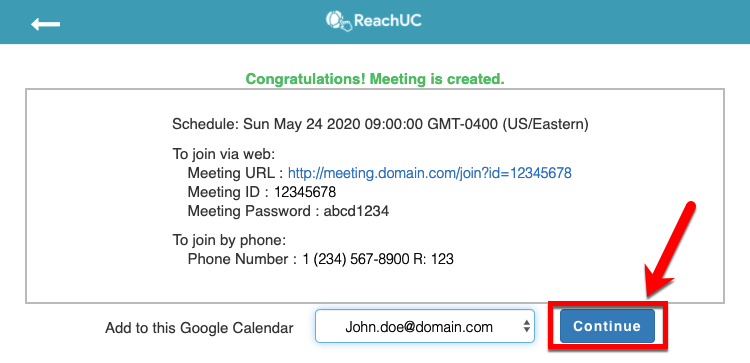Click the 'Phone Number :' label text
The height and width of the screenshot is (363, 750).
[x=243, y=259]
